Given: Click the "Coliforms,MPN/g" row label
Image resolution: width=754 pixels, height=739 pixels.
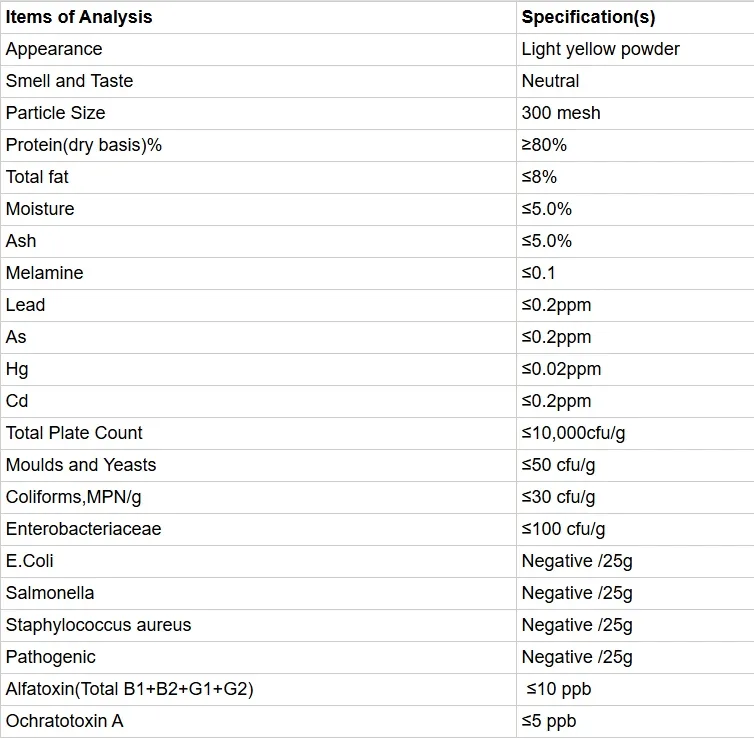Looking at the screenshot, I should (x=73, y=497).
